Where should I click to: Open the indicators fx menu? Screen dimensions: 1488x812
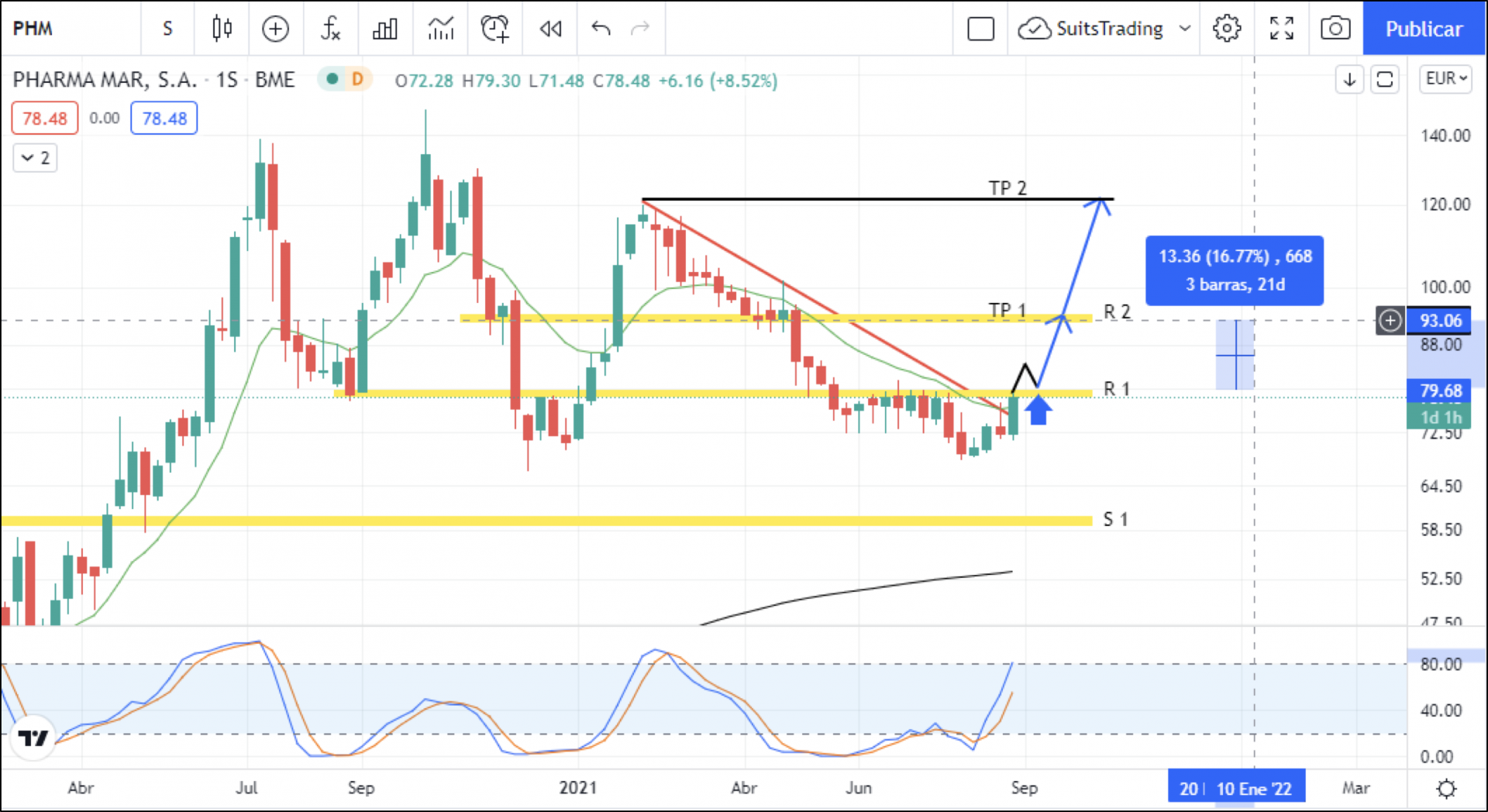pyautogui.click(x=330, y=29)
